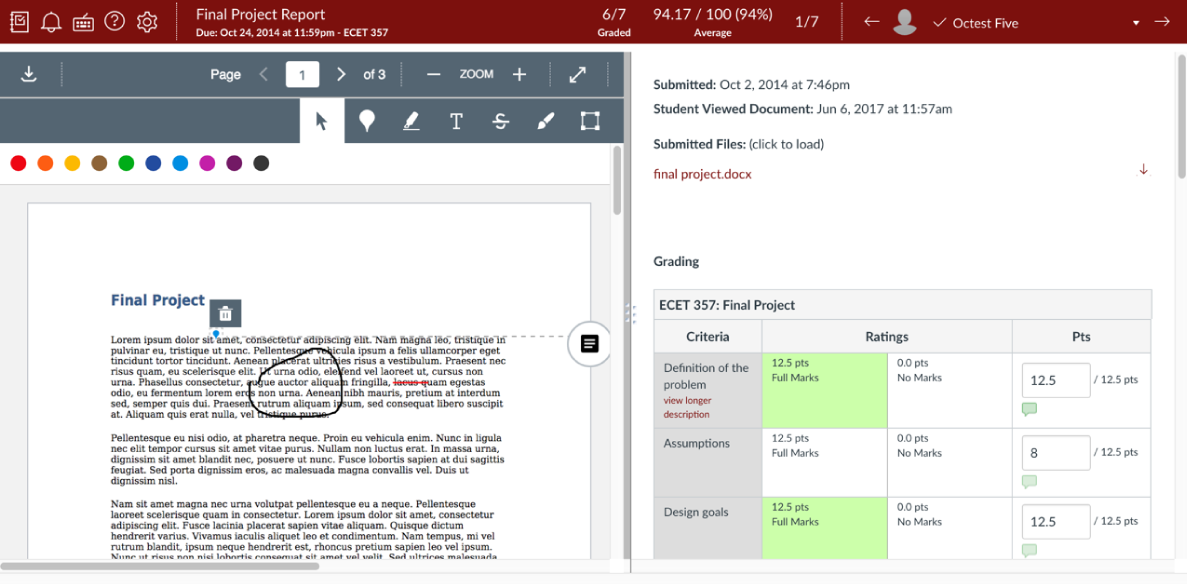This screenshot has width=1187, height=584.
Task: Open view longer description link
Action: tap(688, 407)
